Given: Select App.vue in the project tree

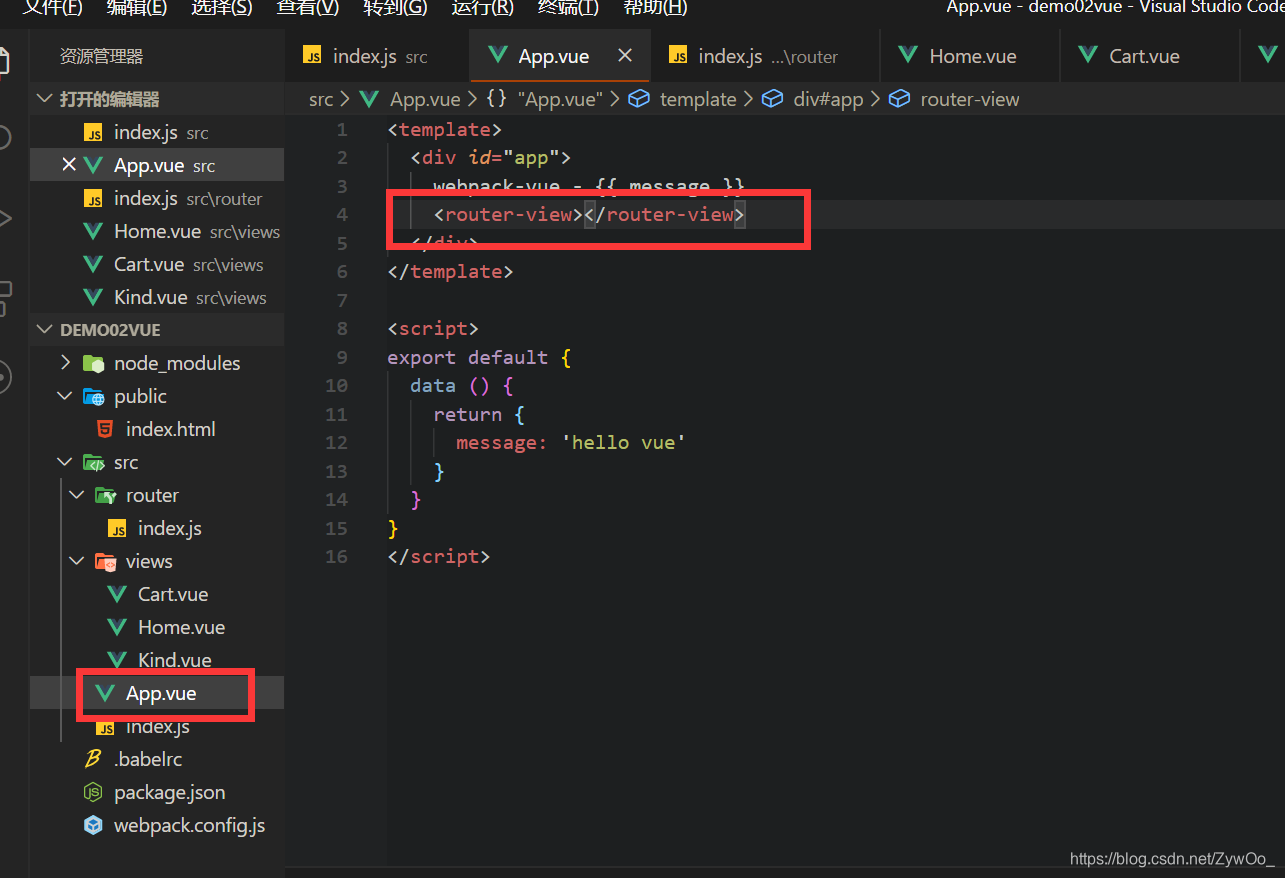Looking at the screenshot, I should point(157,693).
